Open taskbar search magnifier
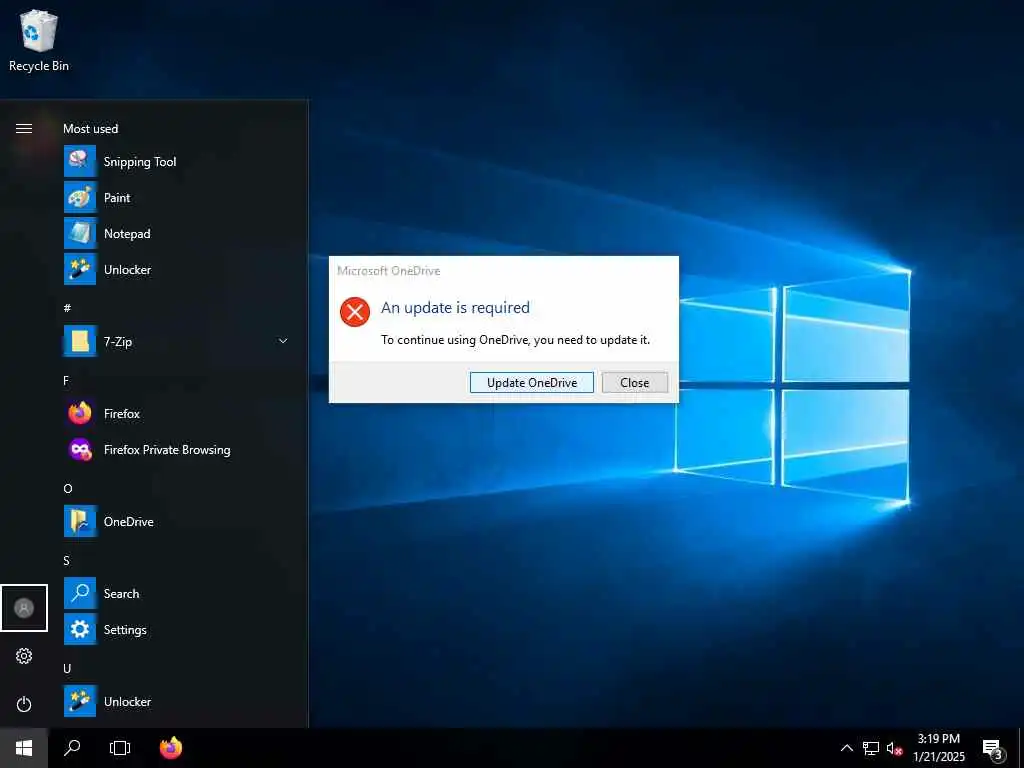The height and width of the screenshot is (768, 1024). tap(72, 748)
